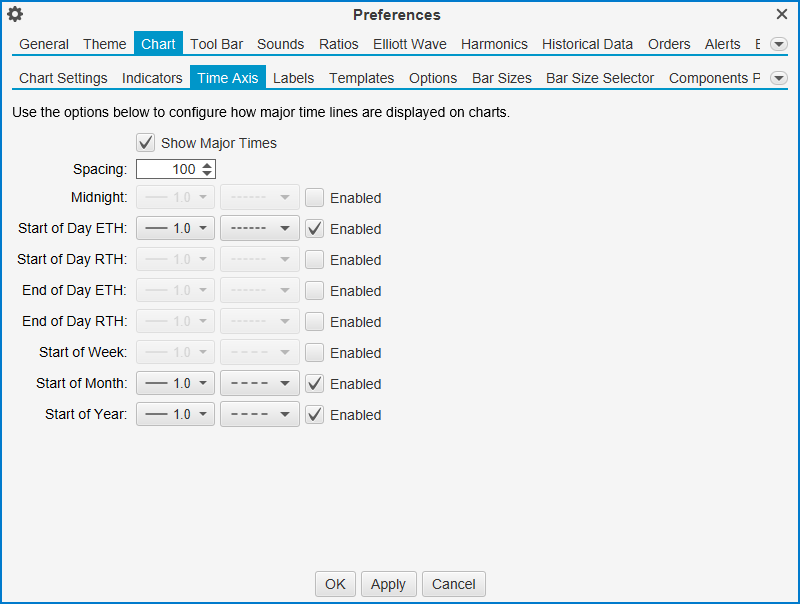800x604 pixels.
Task: Open Start of Day ETH line width dropdown
Action: click(x=175, y=229)
